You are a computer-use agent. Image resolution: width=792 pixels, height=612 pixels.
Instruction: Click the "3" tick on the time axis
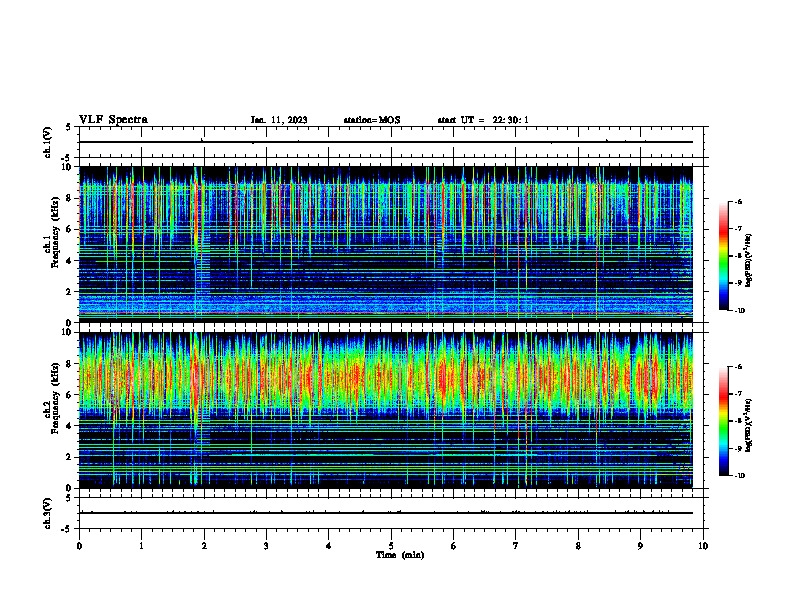266,546
